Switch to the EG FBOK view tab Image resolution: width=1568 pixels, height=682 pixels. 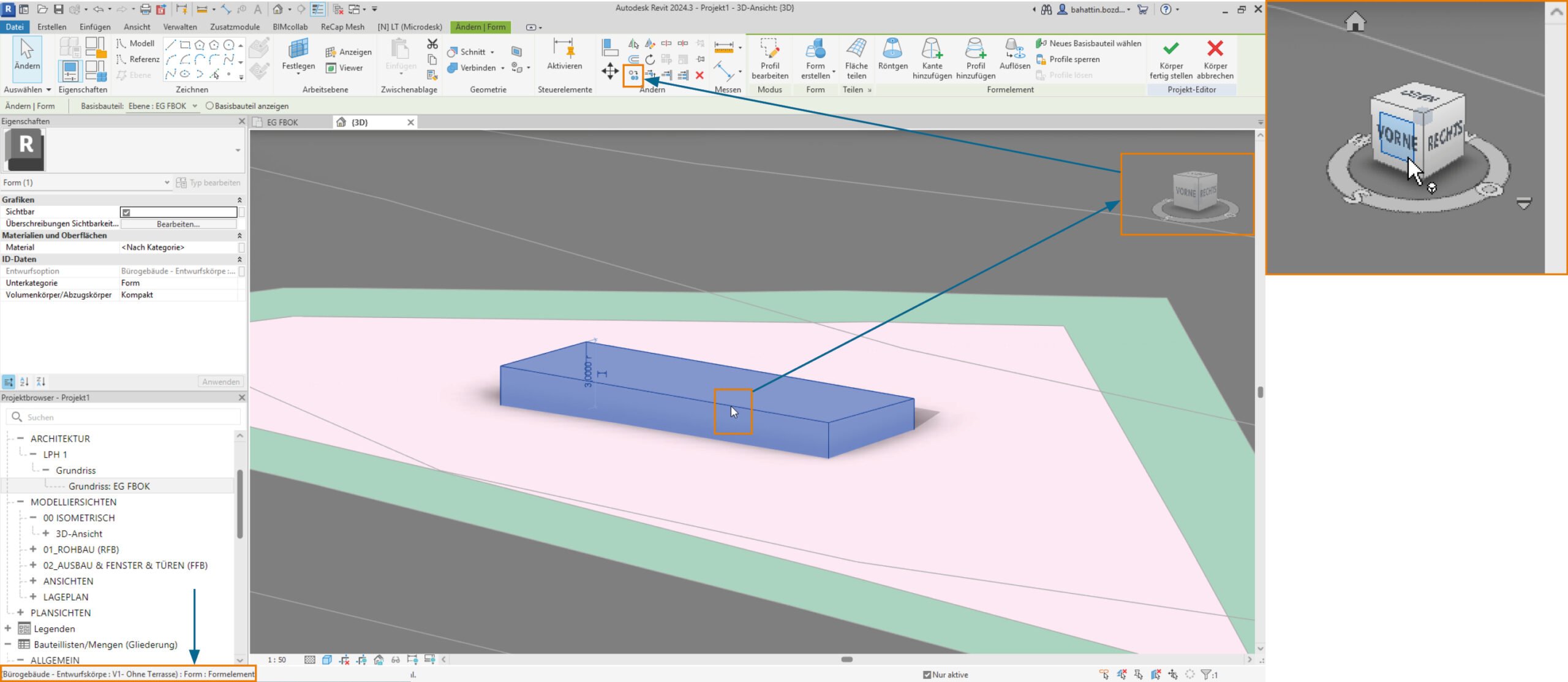coord(282,123)
